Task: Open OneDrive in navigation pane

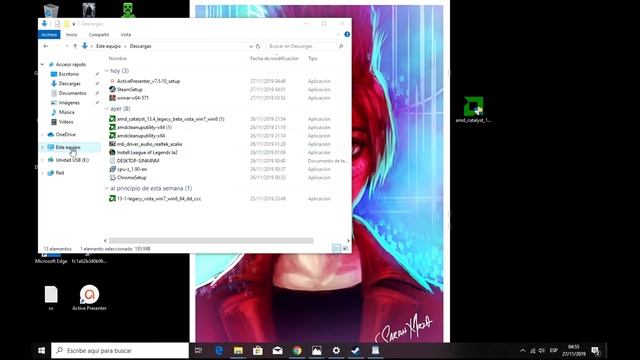Action: tap(65, 134)
